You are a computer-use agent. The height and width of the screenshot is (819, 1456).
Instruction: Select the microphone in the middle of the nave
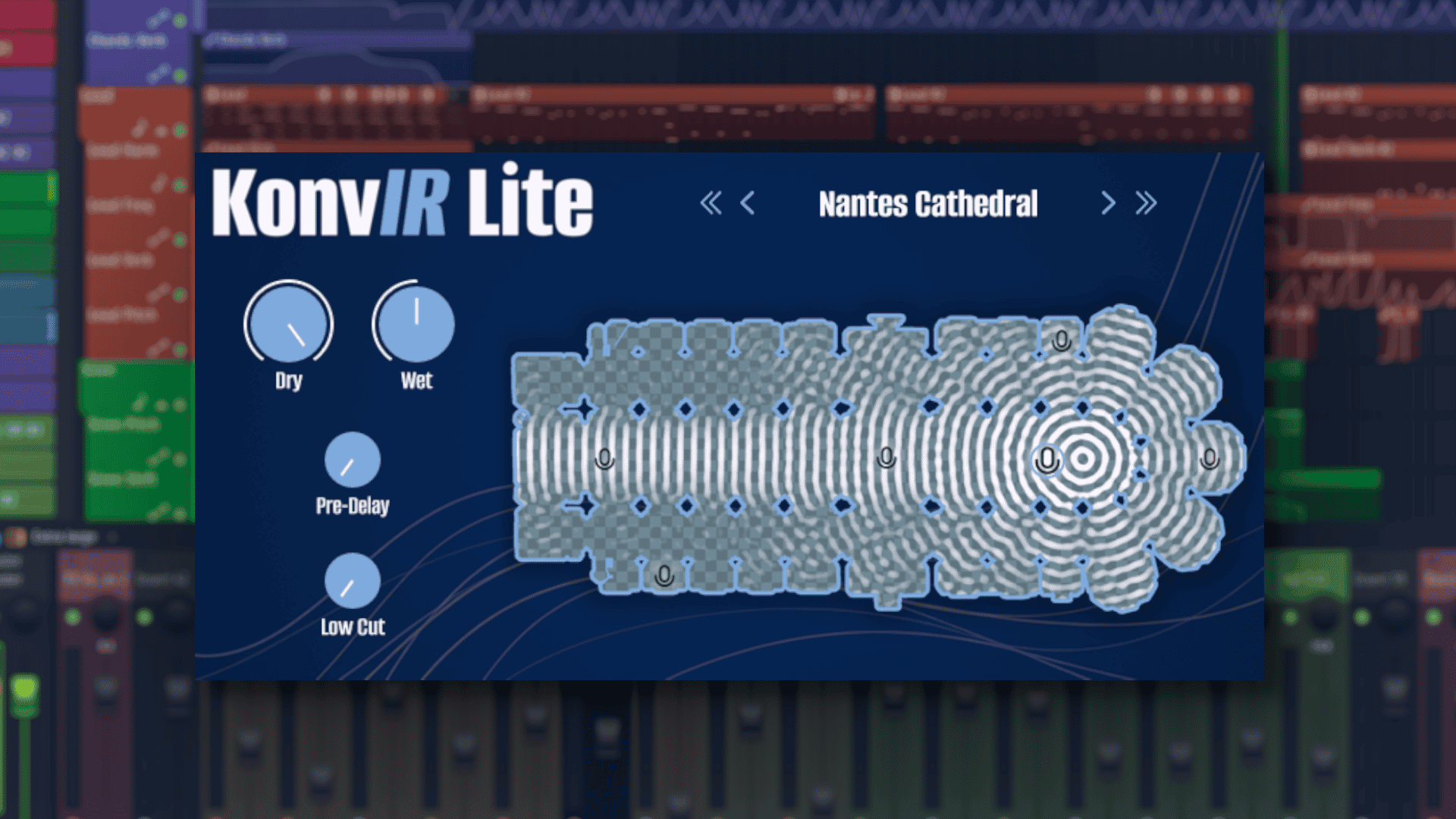click(x=886, y=458)
